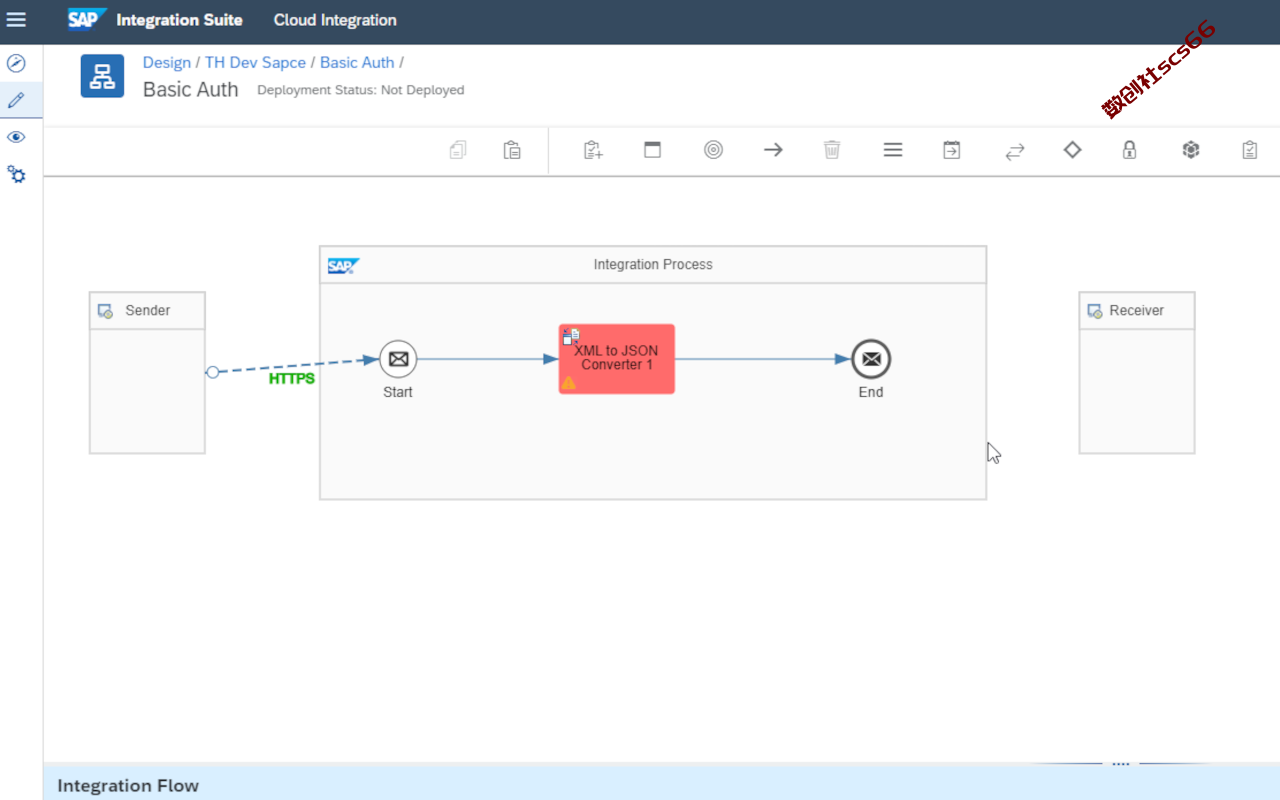1280x800 pixels.
Task: Open the Discover compass sidebar icon
Action: pyautogui.click(x=16, y=63)
